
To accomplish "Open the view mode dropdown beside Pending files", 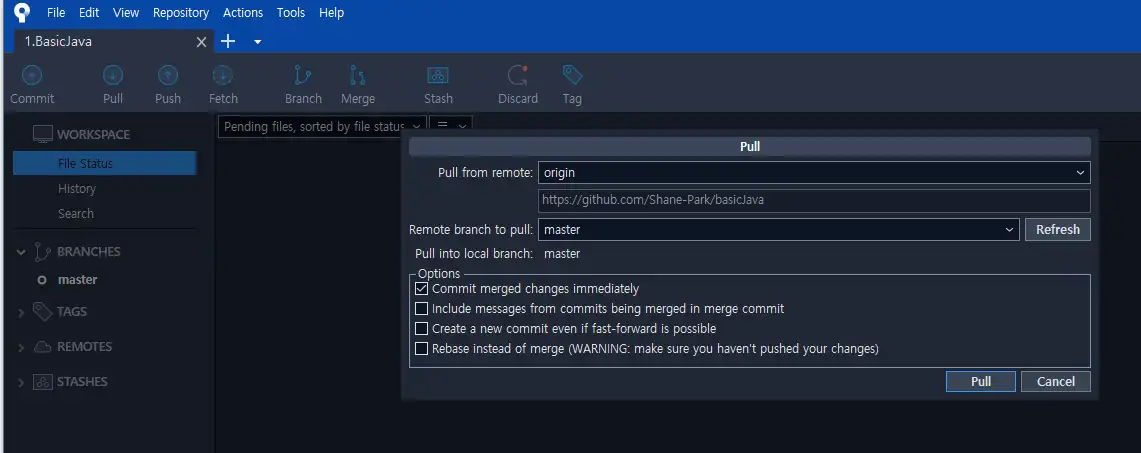I will point(451,127).
